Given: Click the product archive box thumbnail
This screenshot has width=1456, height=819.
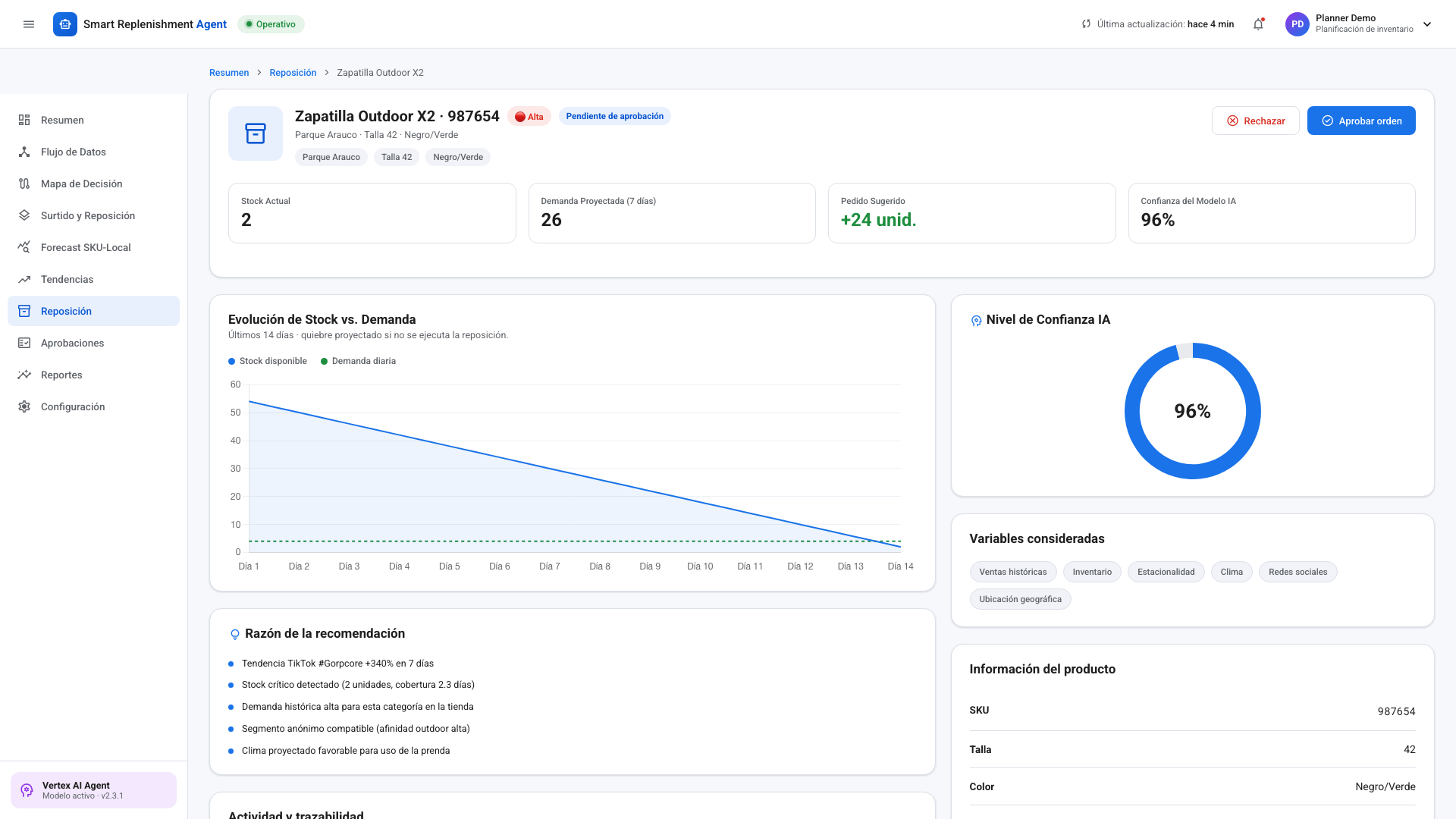Looking at the screenshot, I should [256, 133].
